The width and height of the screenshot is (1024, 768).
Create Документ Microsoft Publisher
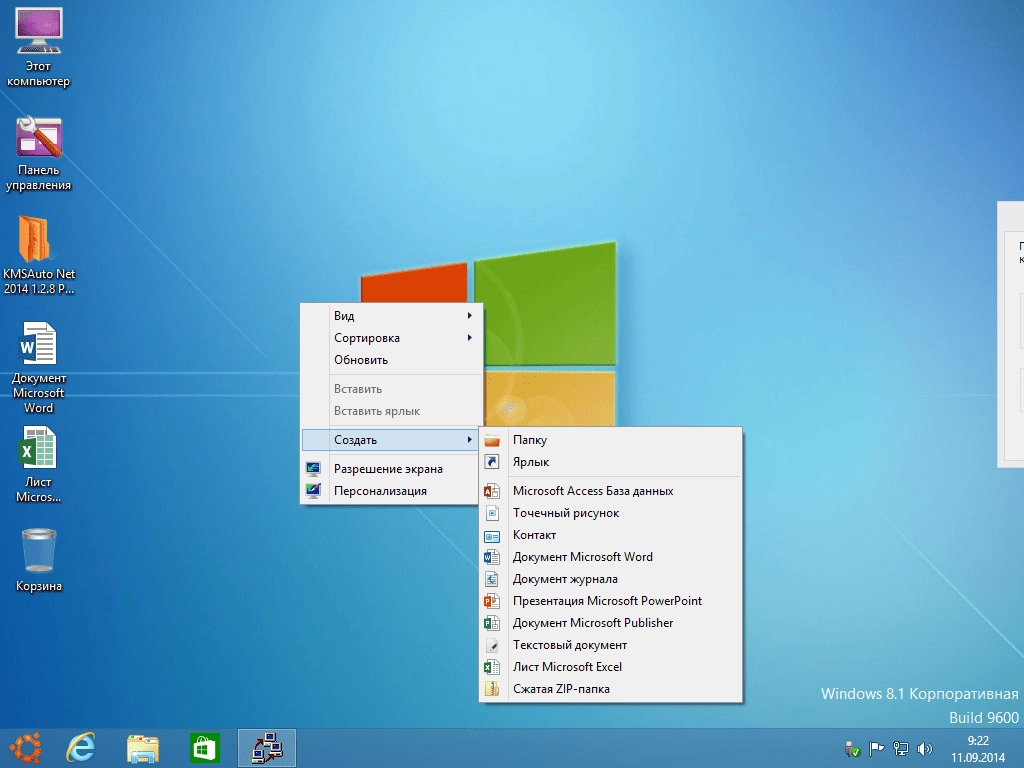tap(611, 623)
